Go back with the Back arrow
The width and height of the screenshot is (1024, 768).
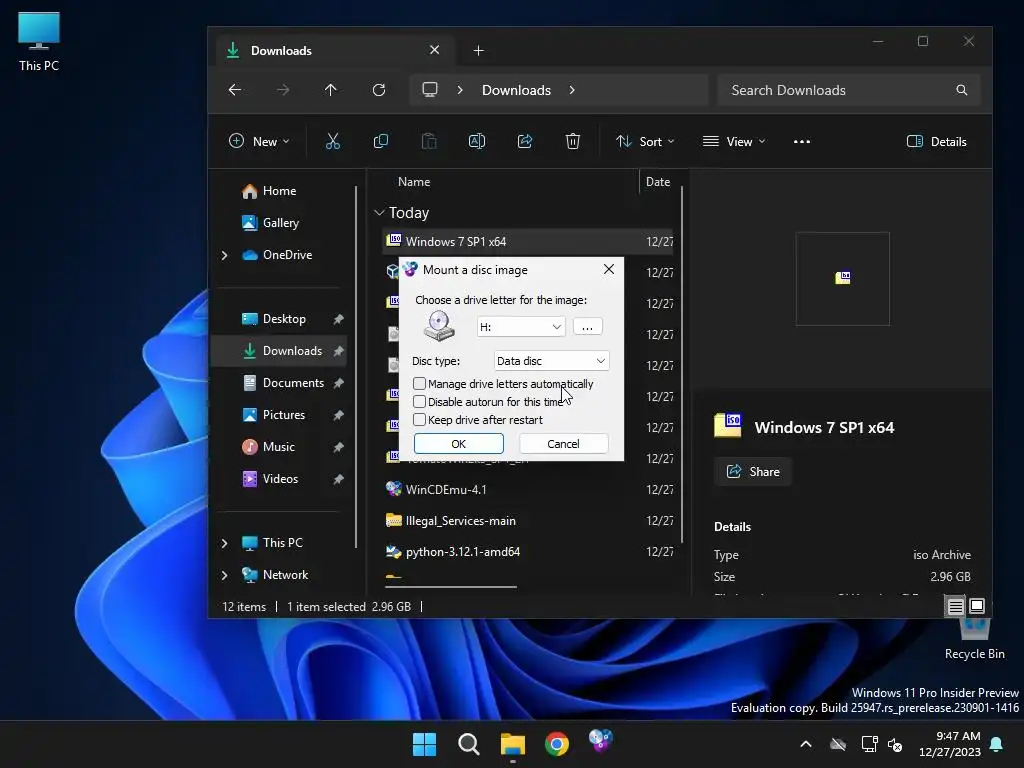click(x=235, y=90)
